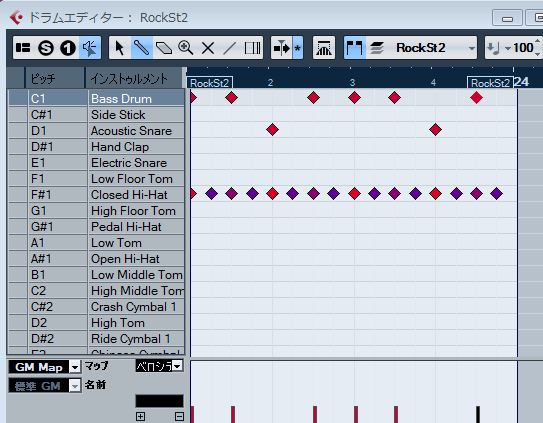Click the Cubase logo in title bar
The width and height of the screenshot is (543, 423).
[x=16, y=18]
